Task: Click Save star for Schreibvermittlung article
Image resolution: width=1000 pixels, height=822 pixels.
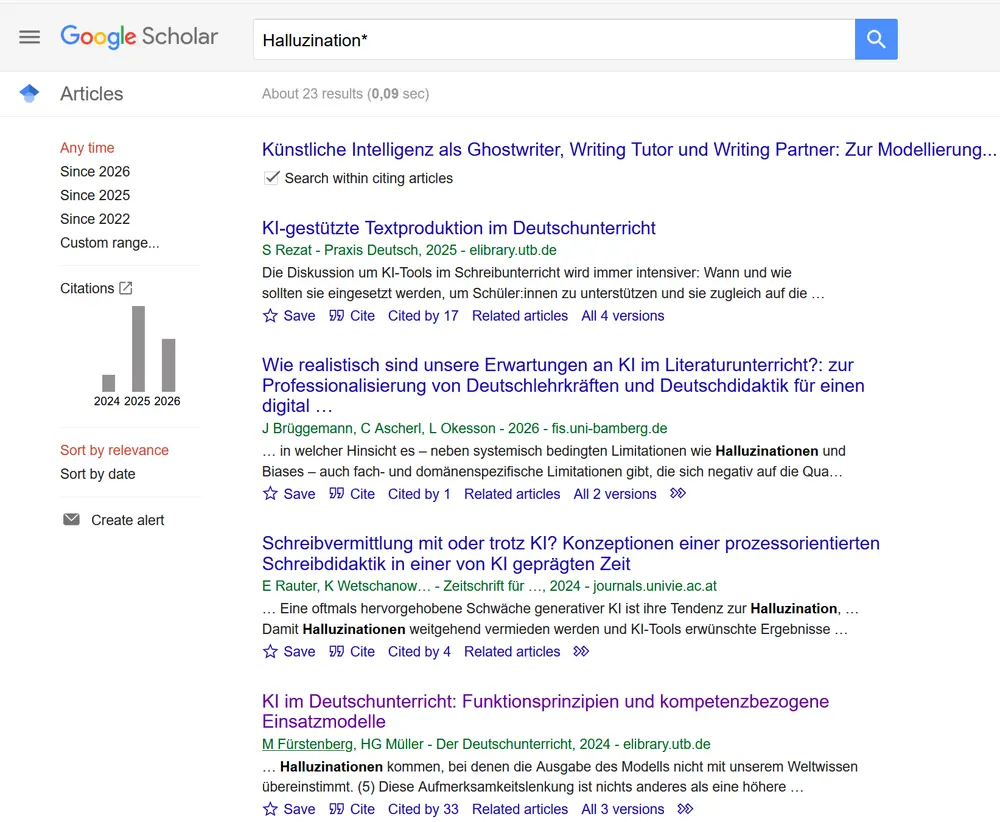Action: [x=270, y=651]
